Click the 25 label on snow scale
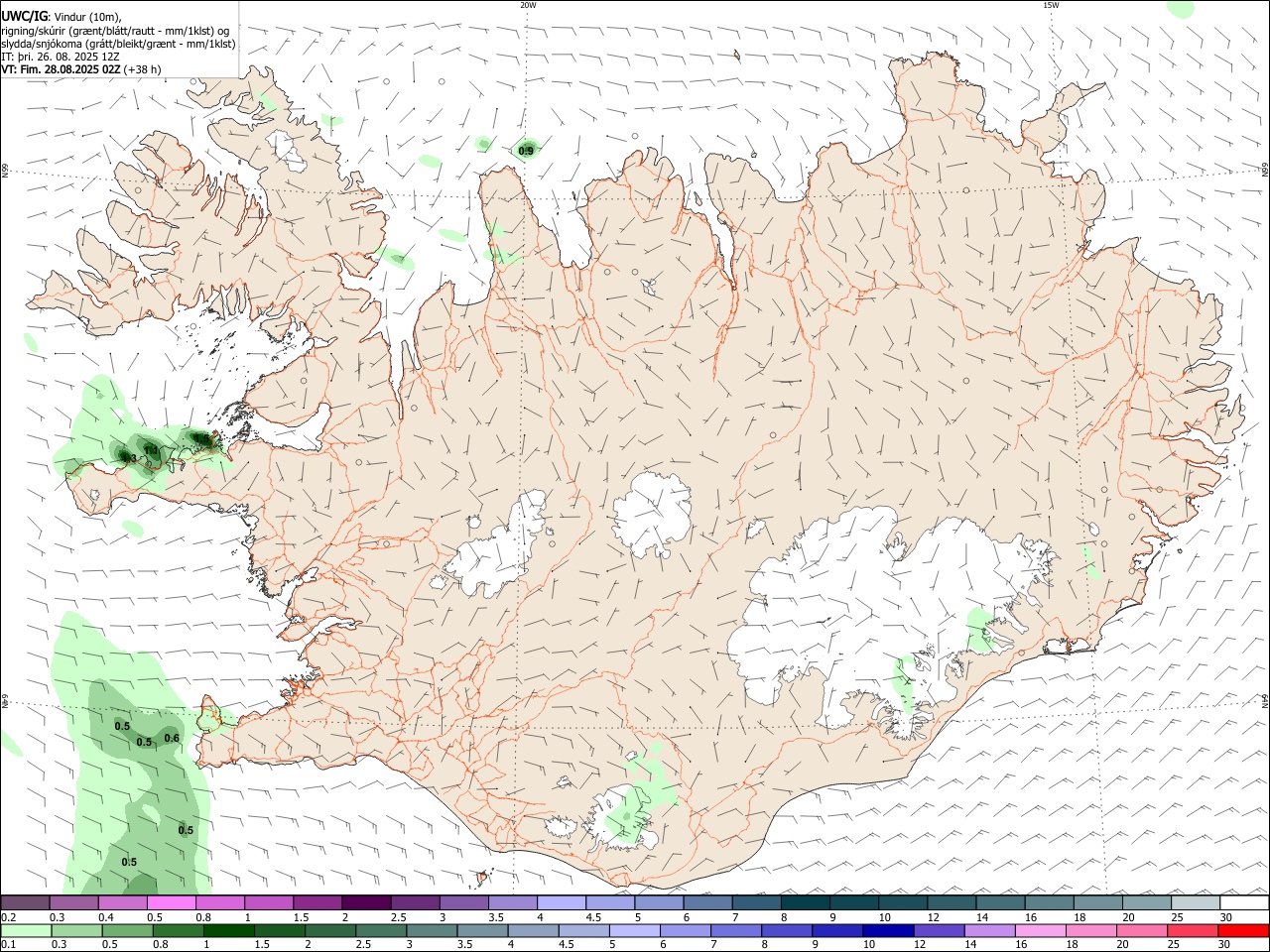Image resolution: width=1270 pixels, height=952 pixels. point(1178,917)
